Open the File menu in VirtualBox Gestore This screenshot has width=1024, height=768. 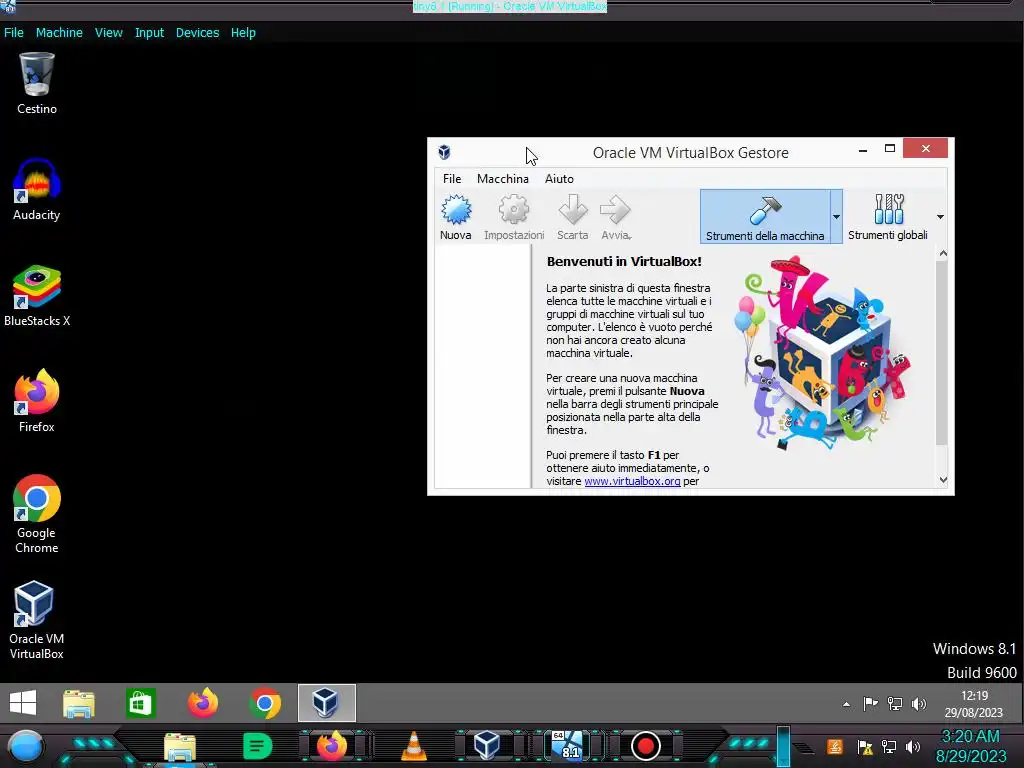tap(452, 179)
